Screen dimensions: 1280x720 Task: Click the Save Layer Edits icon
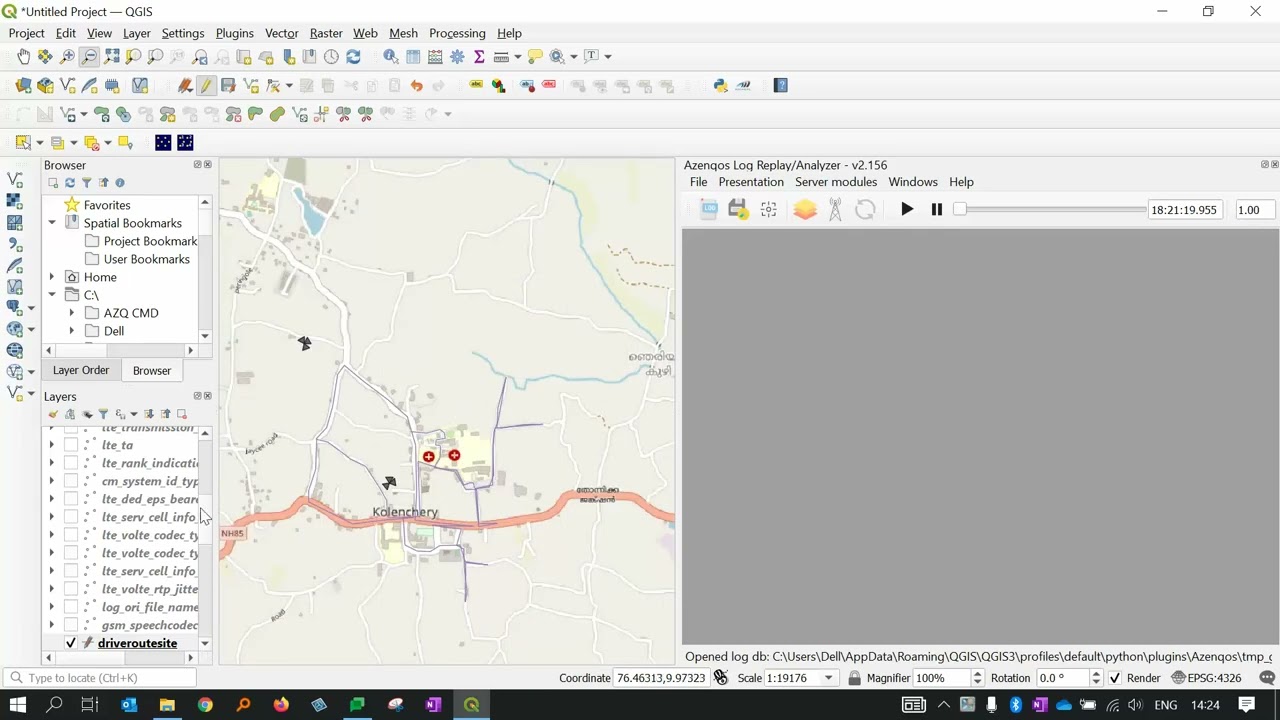coord(228,86)
